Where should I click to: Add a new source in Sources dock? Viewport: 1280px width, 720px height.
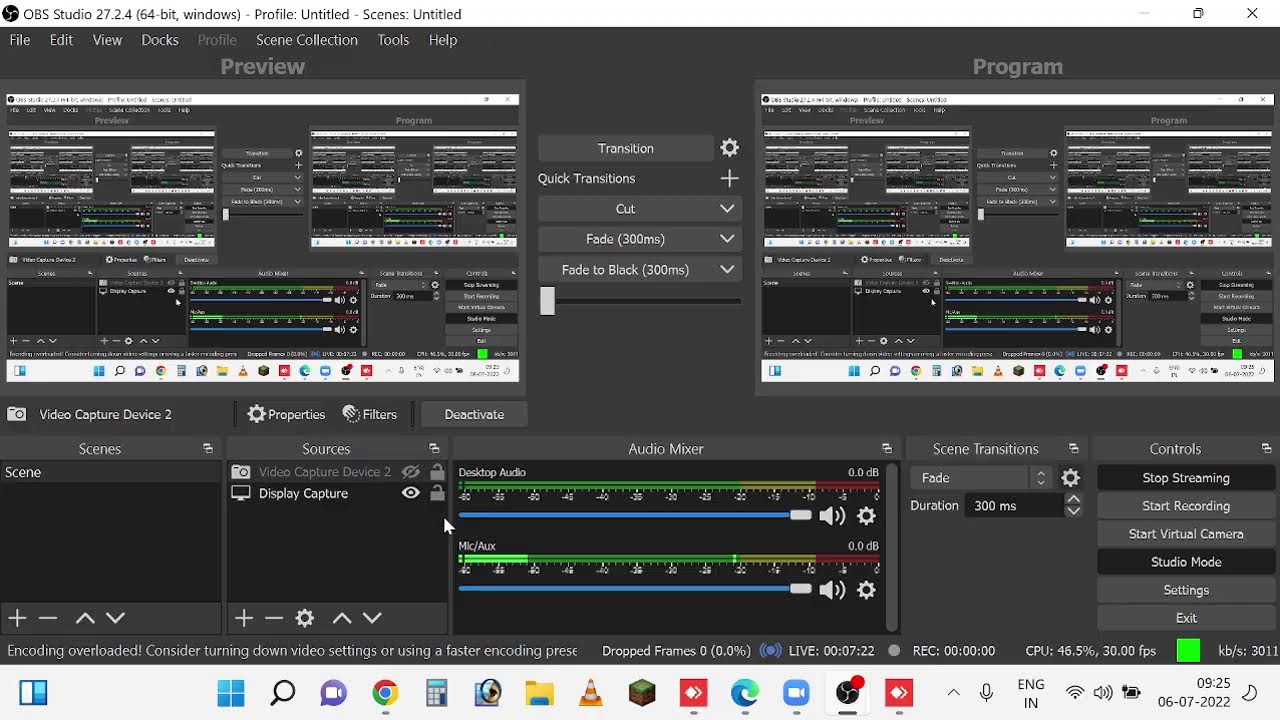244,618
